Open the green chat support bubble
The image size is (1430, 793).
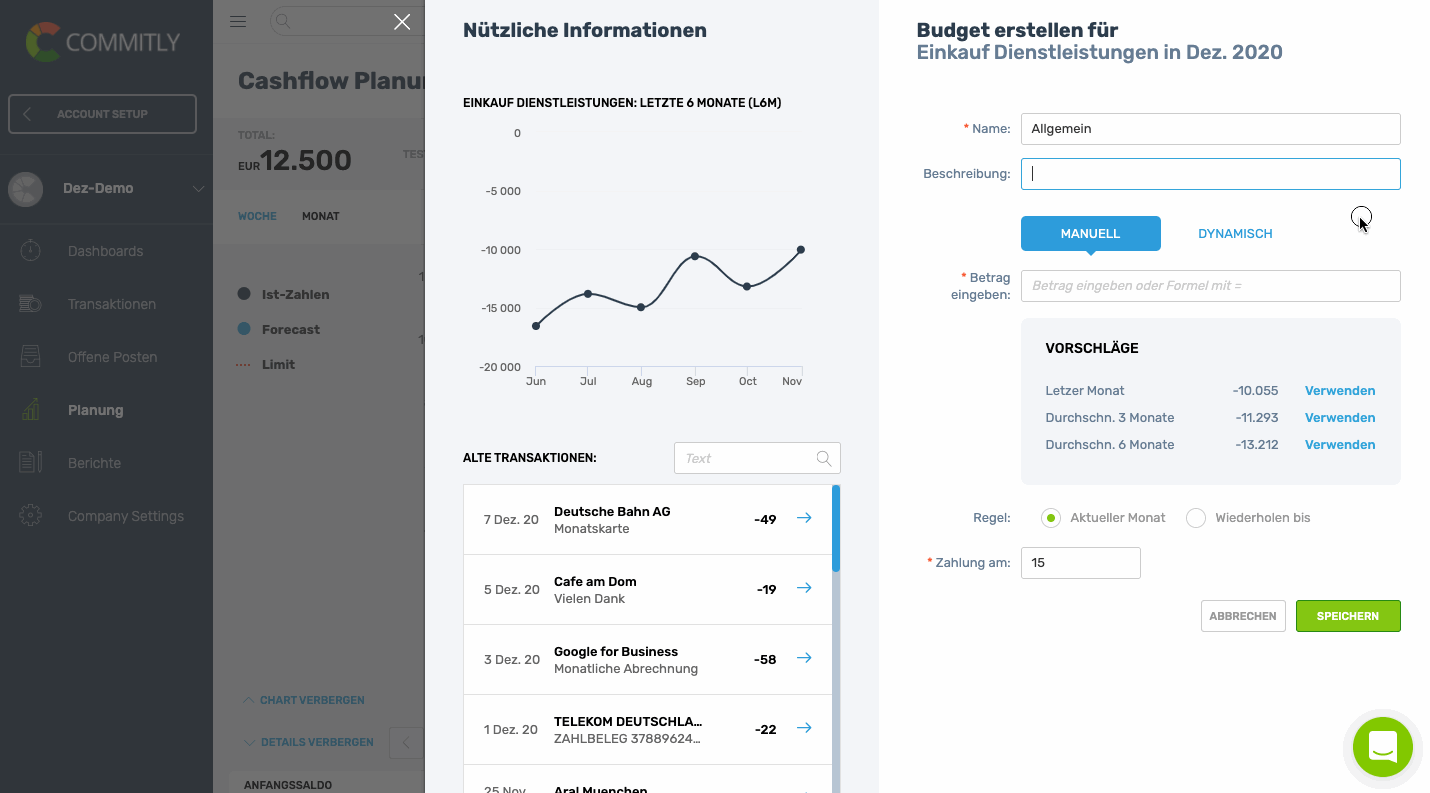pos(1382,746)
